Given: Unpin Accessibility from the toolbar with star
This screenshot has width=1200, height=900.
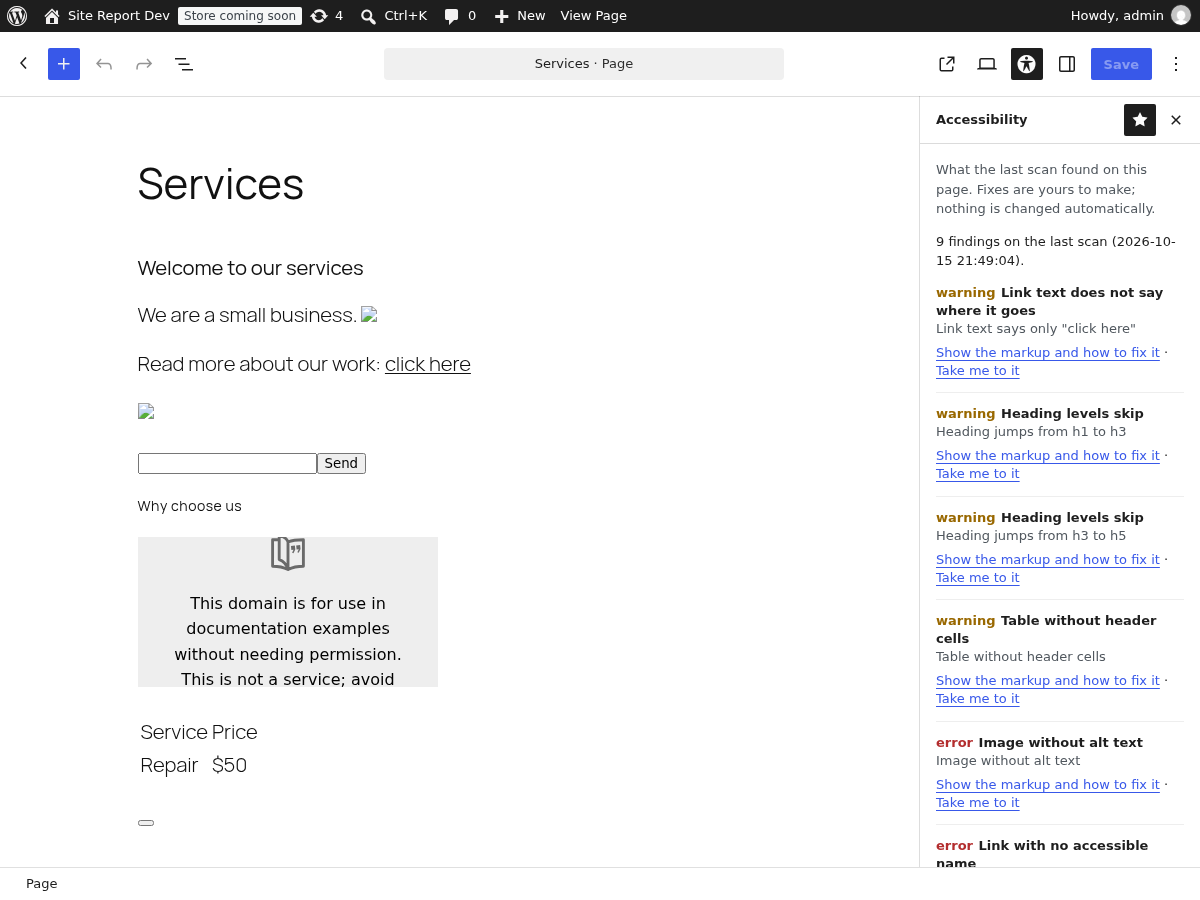Looking at the screenshot, I should click(1140, 120).
